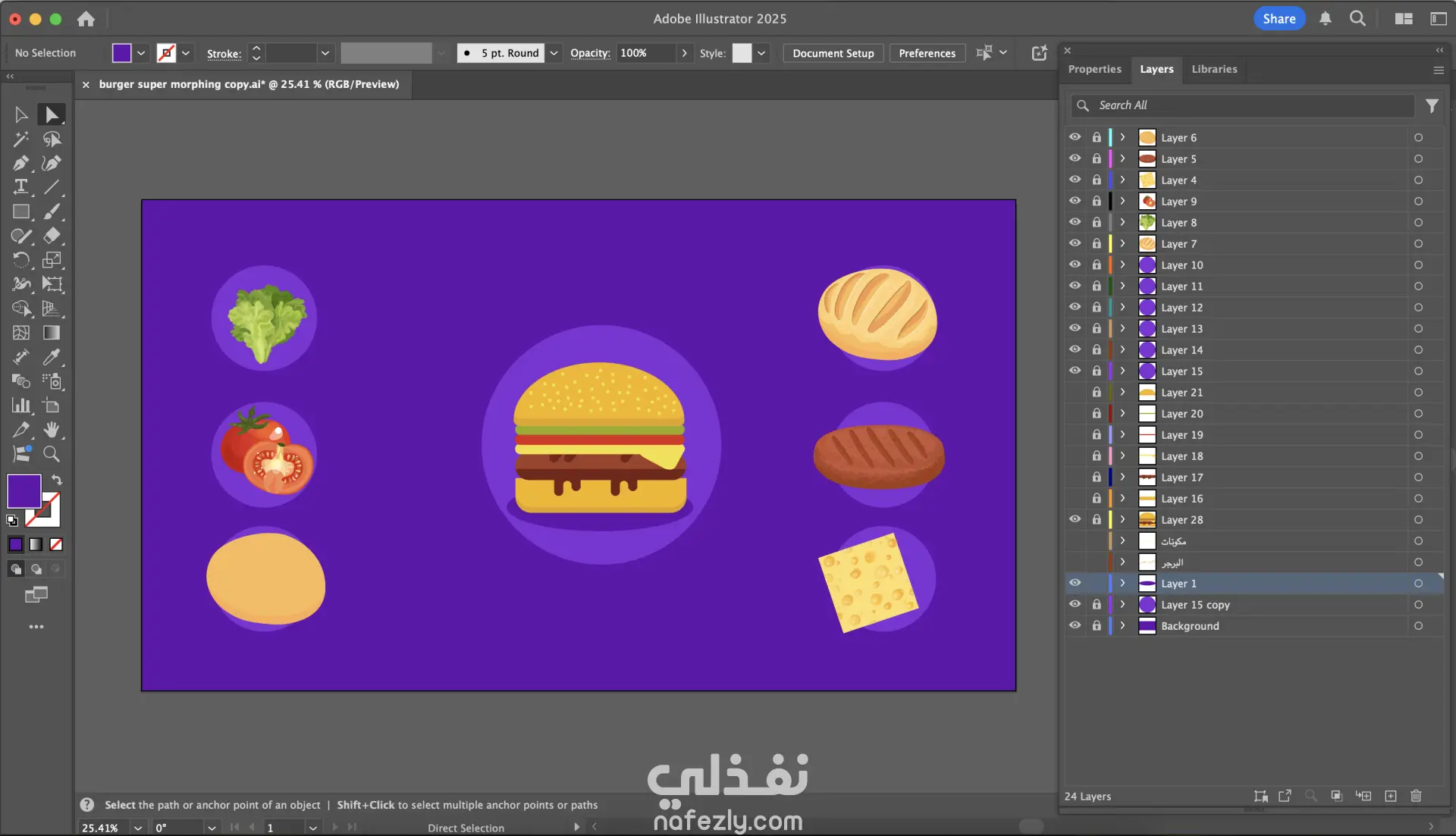The image size is (1456, 836).
Task: Click the Share button
Action: [x=1279, y=19]
